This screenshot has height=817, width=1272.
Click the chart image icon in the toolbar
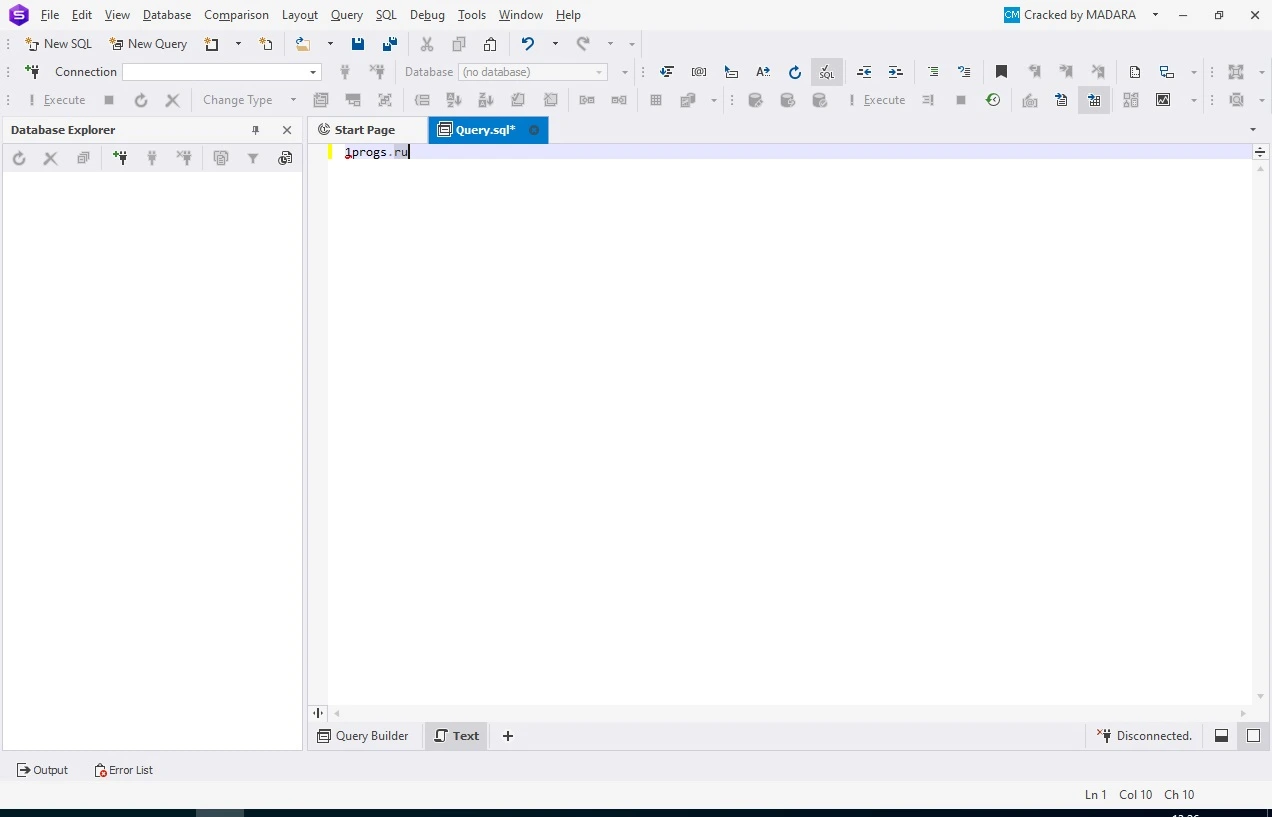point(1163,100)
